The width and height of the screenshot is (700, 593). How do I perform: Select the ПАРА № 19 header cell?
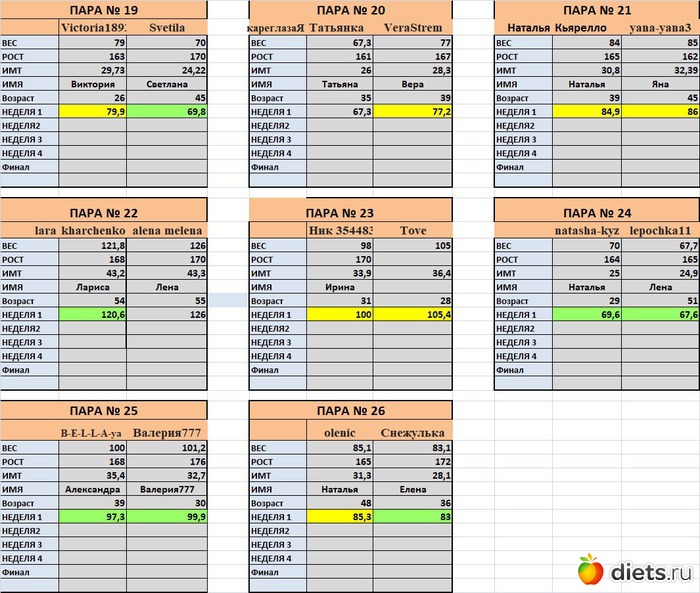(104, 10)
